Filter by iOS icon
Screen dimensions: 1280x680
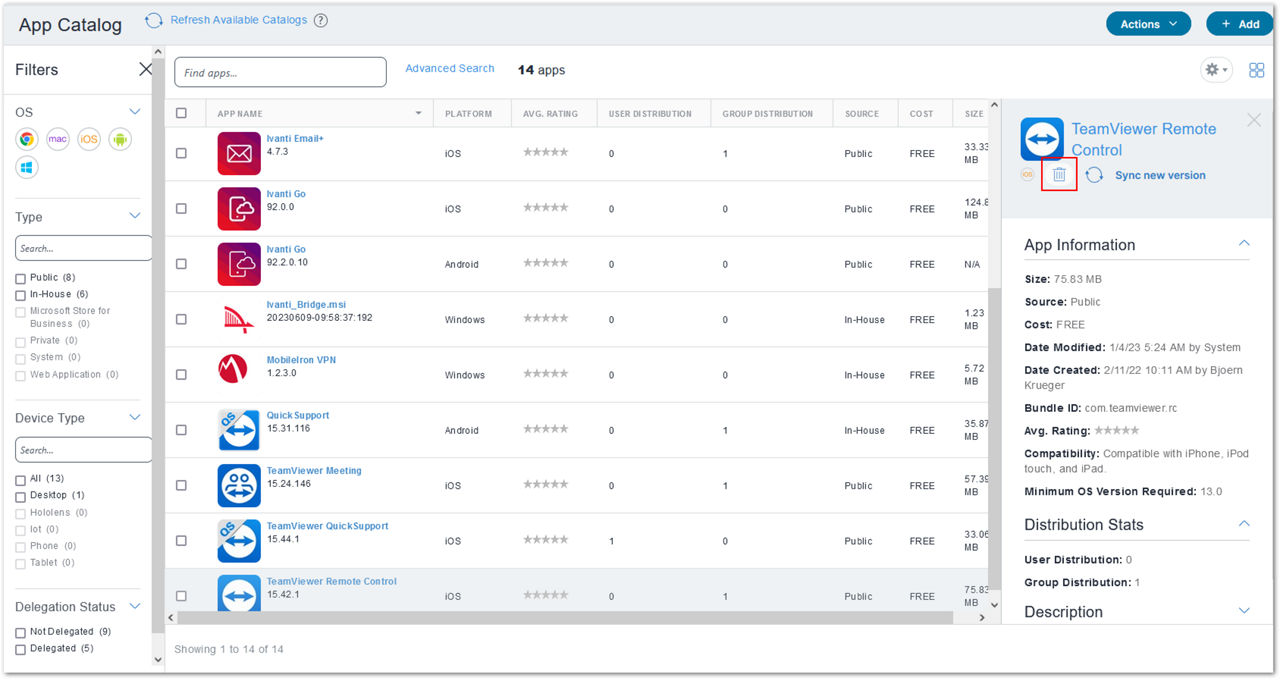(89, 140)
